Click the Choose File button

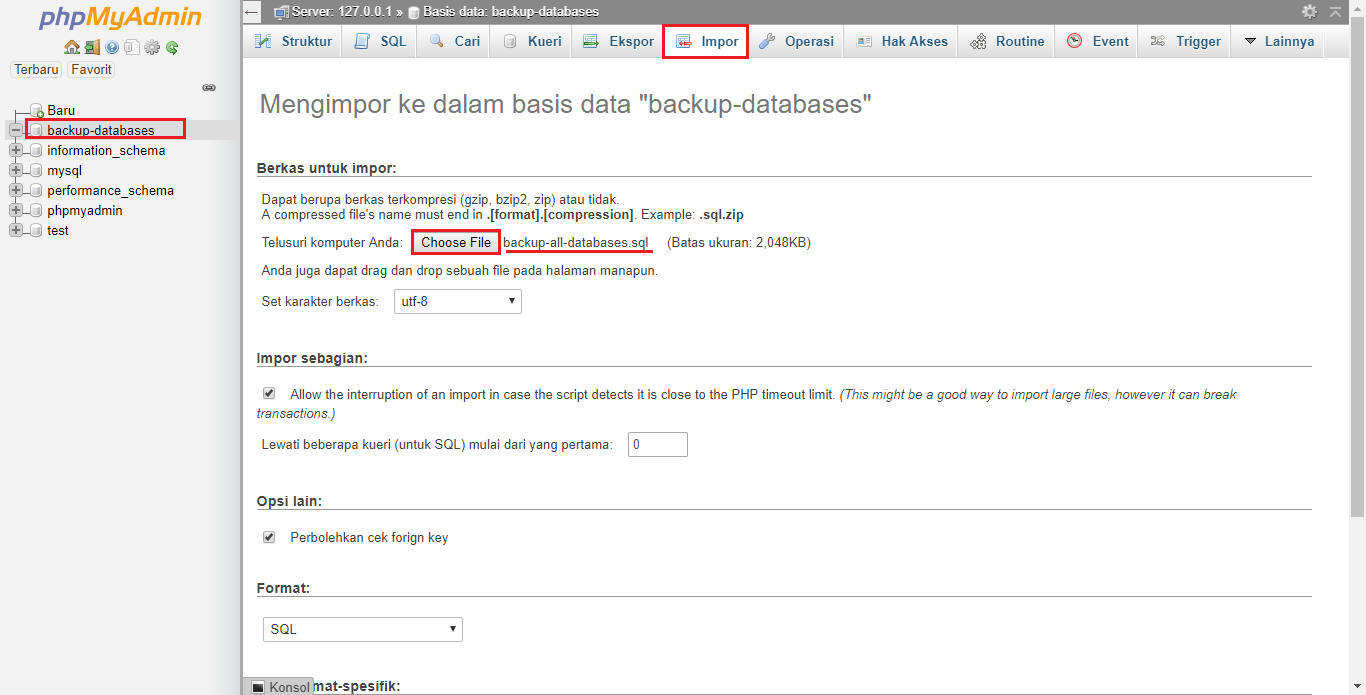point(455,242)
